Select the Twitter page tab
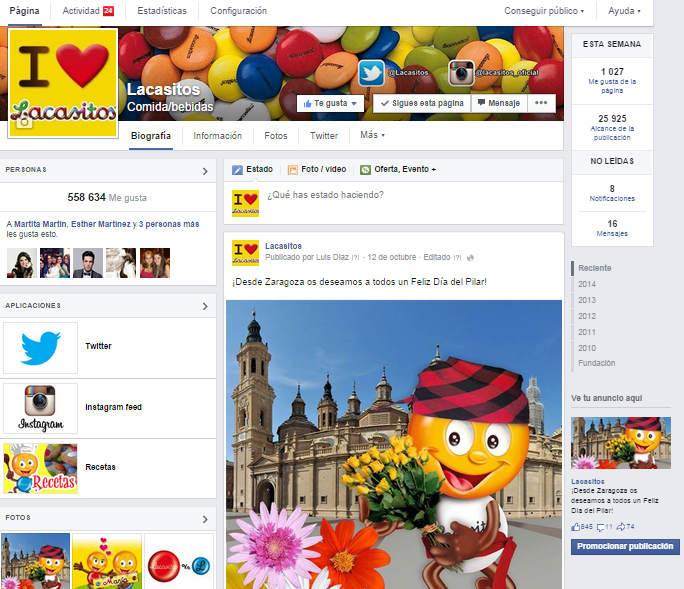Screen dimensions: 684x589 click(x=324, y=136)
